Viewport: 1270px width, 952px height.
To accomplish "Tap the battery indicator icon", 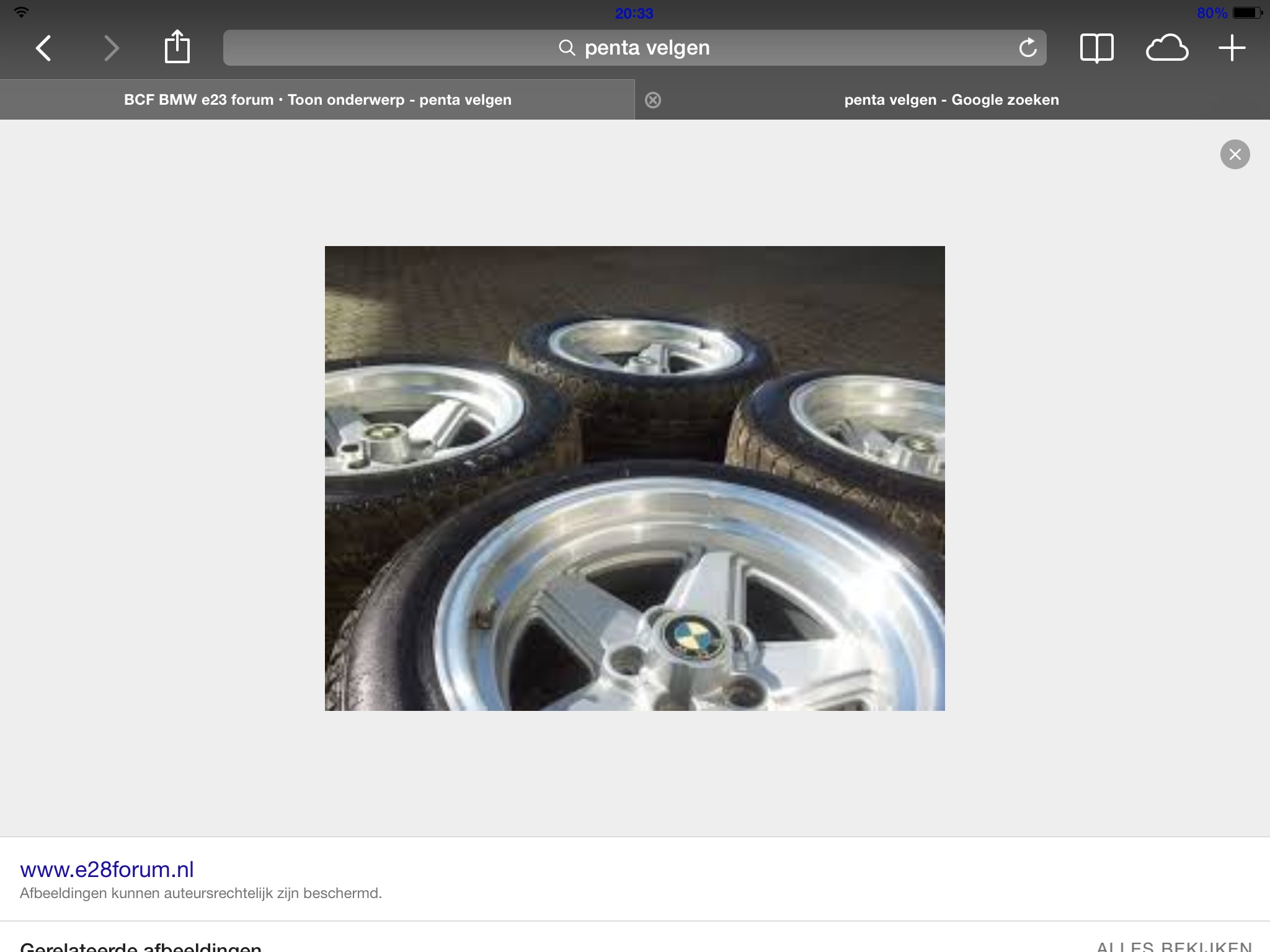I will click(1247, 12).
